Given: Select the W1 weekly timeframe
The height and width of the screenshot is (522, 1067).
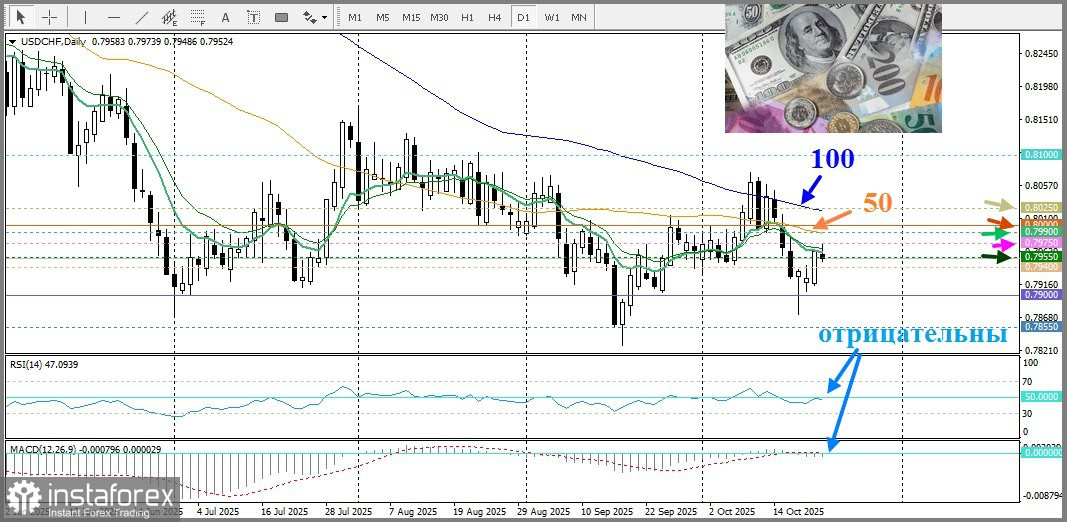Looking at the screenshot, I should 551,17.
